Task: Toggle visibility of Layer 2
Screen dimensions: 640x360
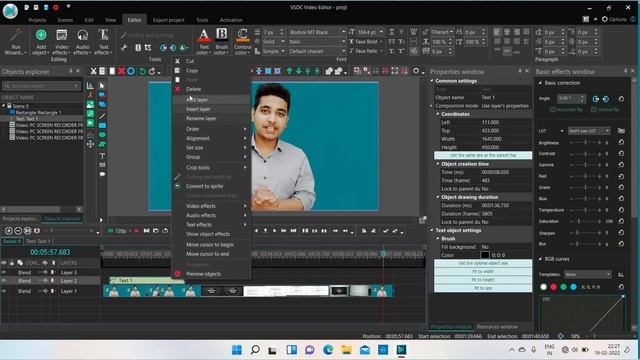Action: pyautogui.click(x=4, y=281)
